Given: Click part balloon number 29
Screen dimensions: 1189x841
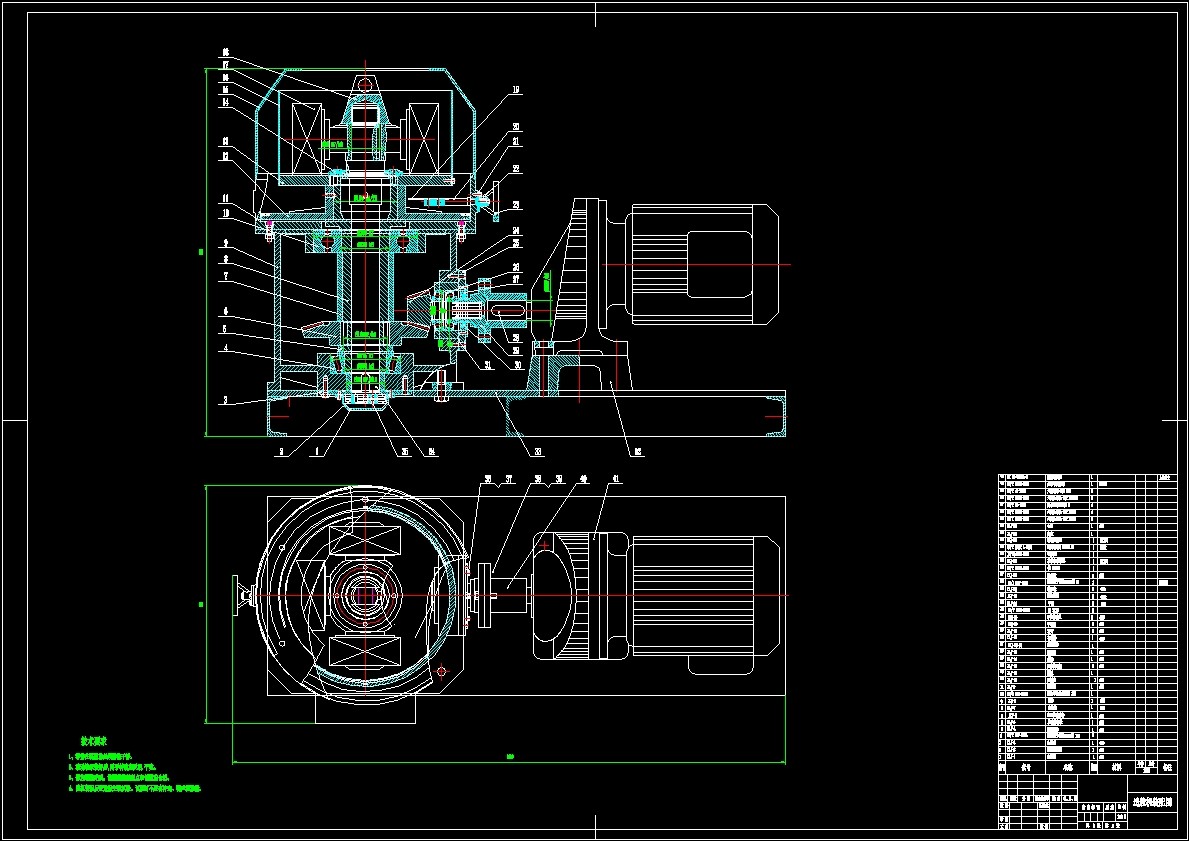Looking at the screenshot, I should point(517,350).
